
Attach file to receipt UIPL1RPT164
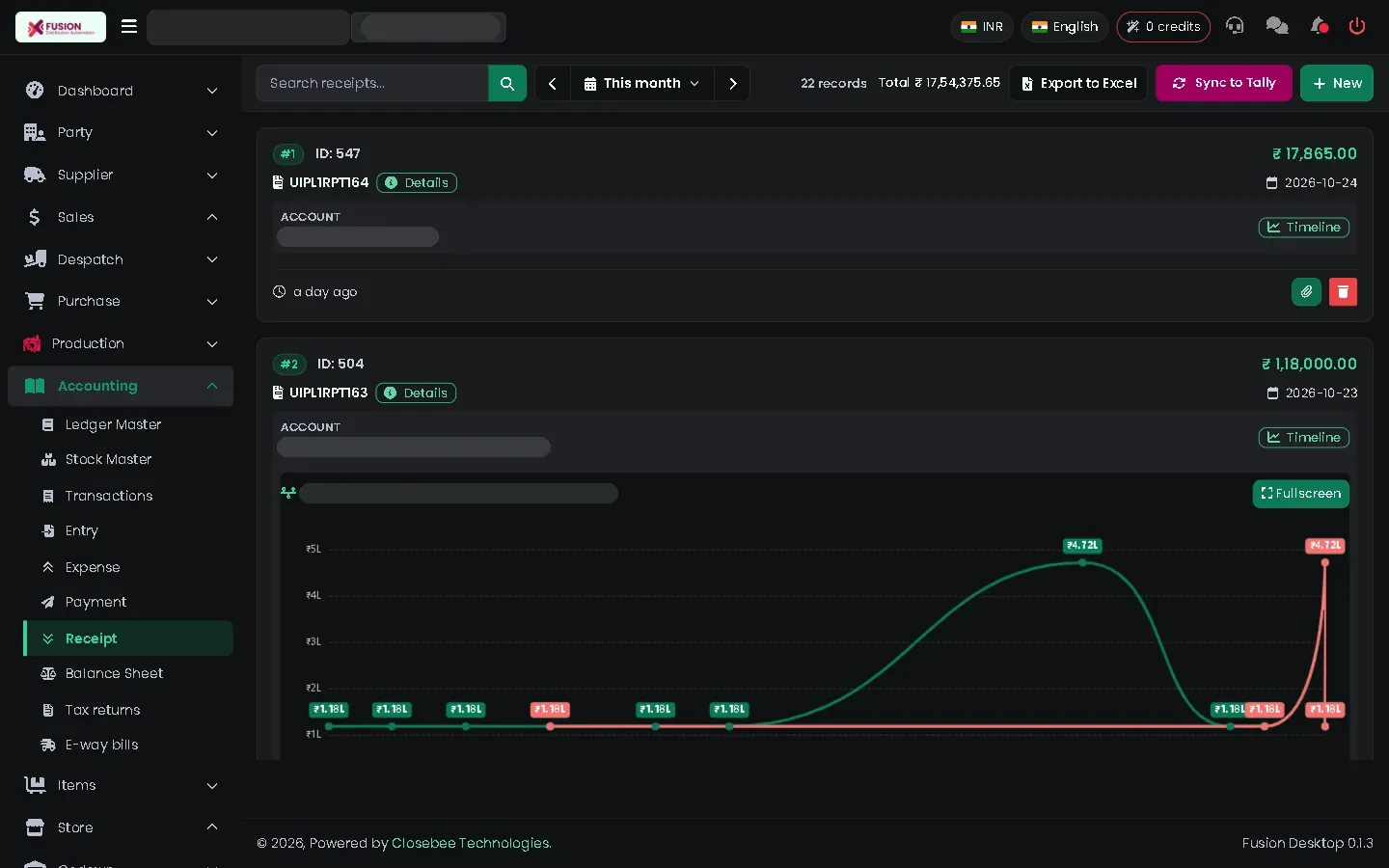pyautogui.click(x=1306, y=291)
